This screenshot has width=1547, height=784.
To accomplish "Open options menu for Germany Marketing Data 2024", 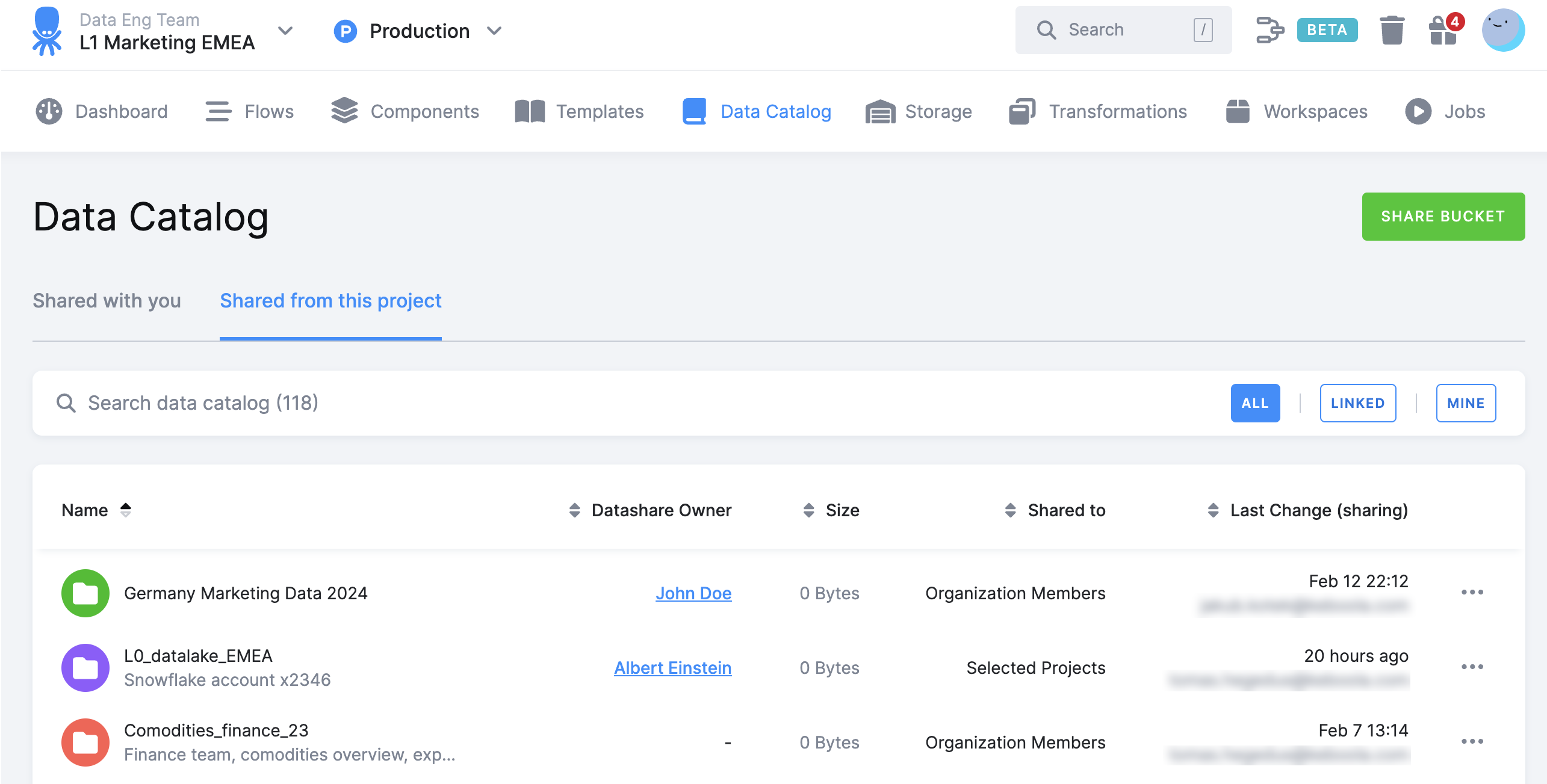I will pos(1473,593).
